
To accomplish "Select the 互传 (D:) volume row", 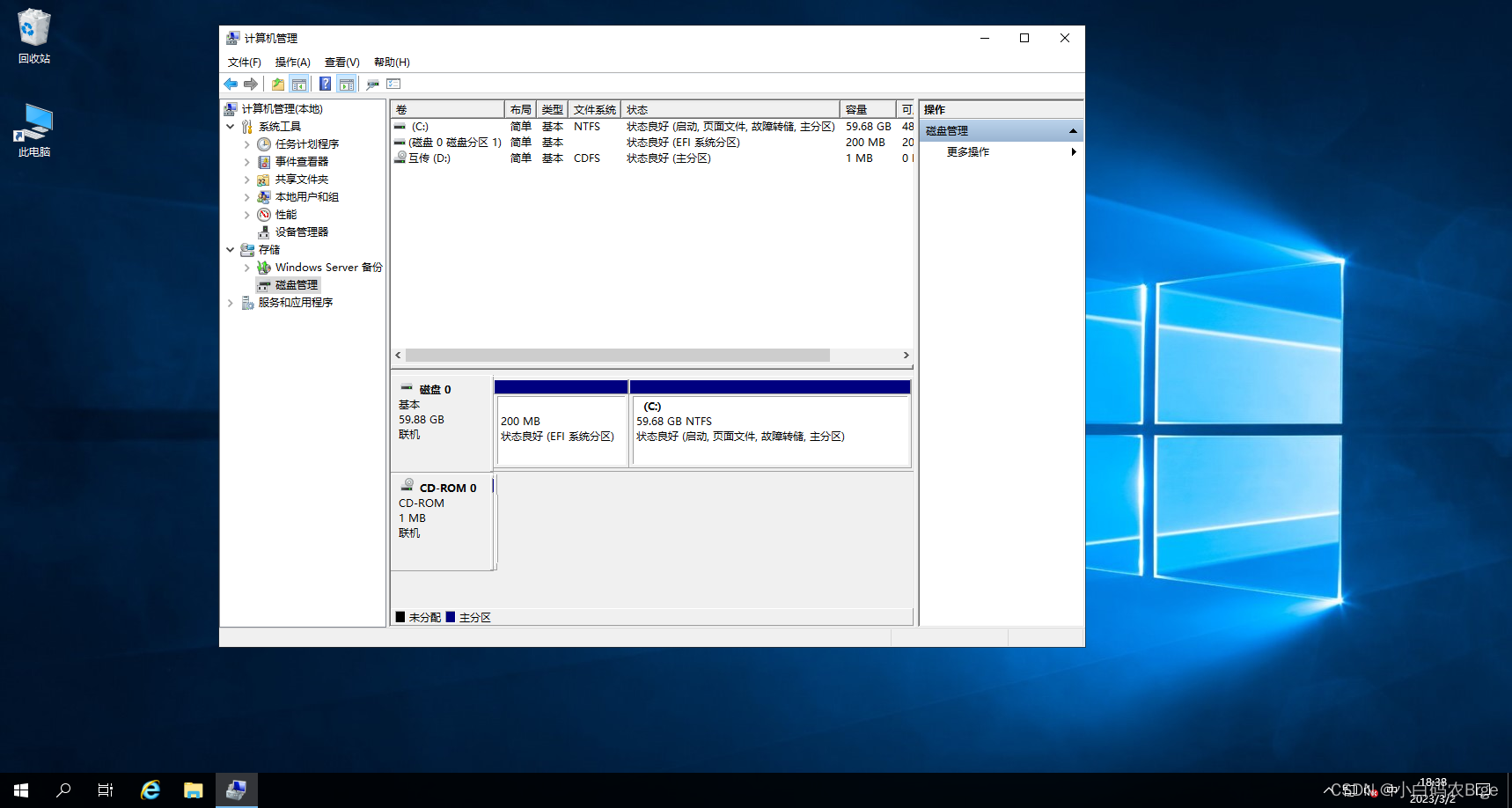I will click(x=653, y=158).
